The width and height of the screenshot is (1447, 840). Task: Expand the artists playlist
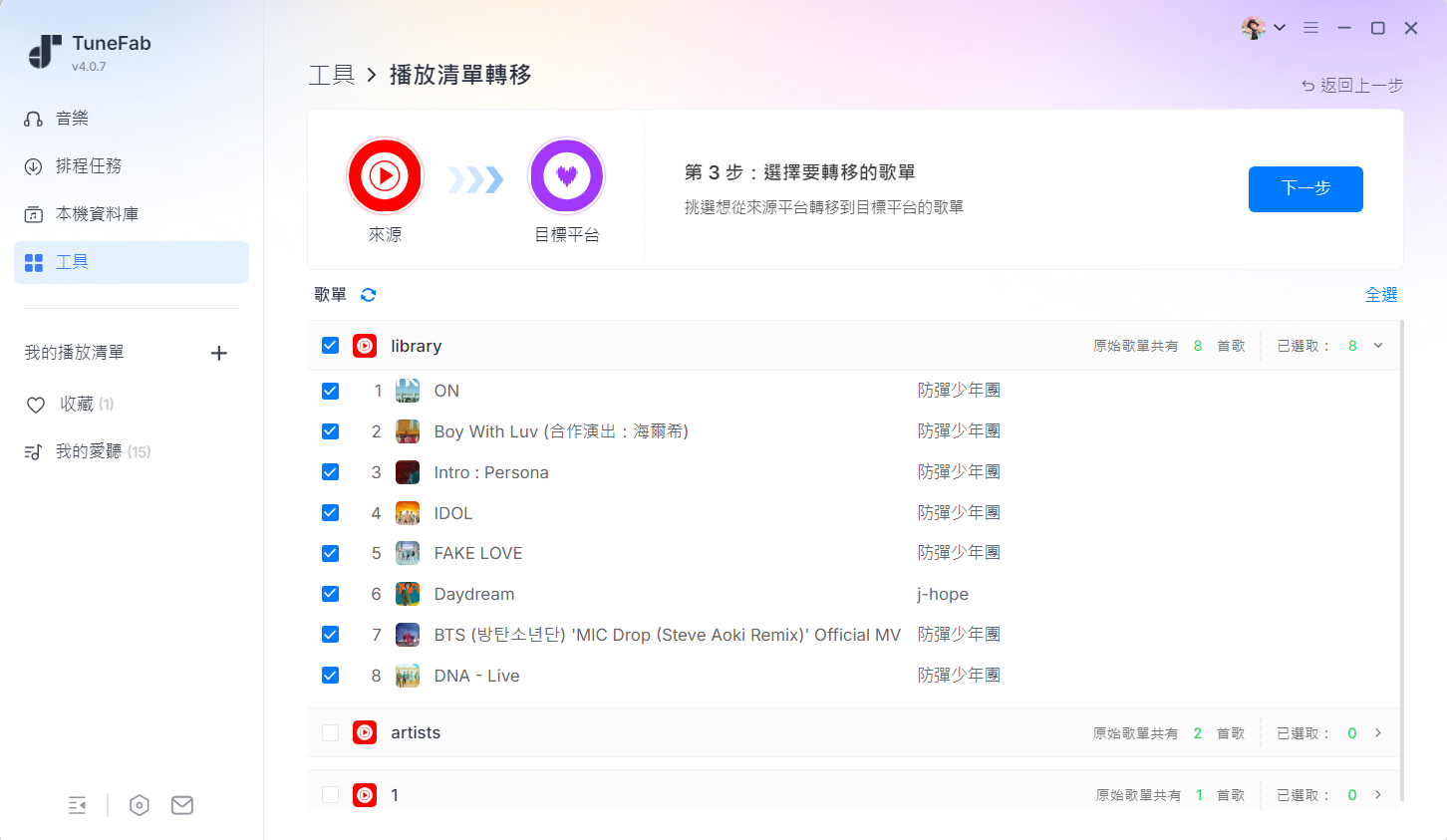coord(1378,732)
